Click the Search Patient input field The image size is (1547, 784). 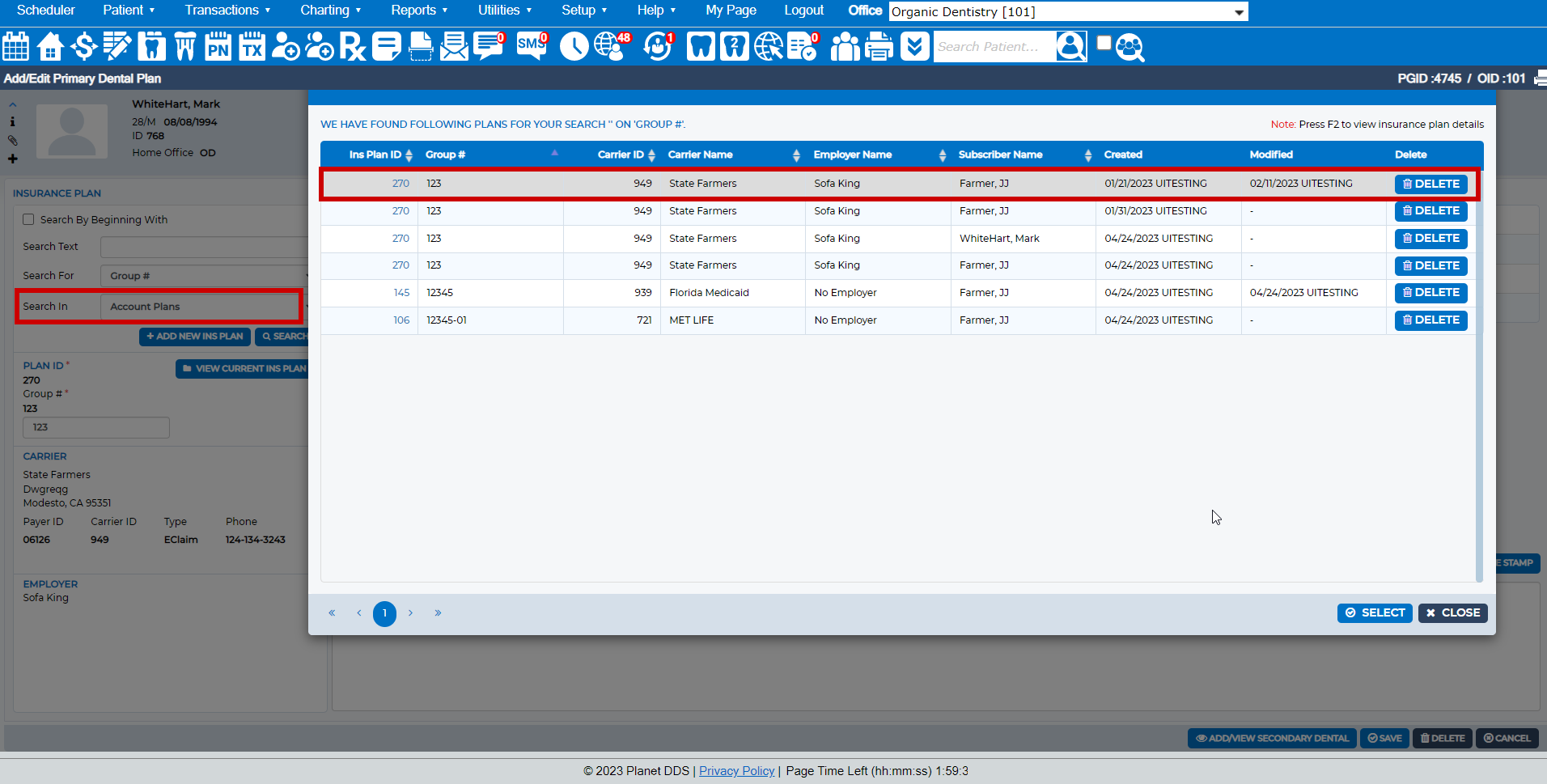click(x=994, y=47)
